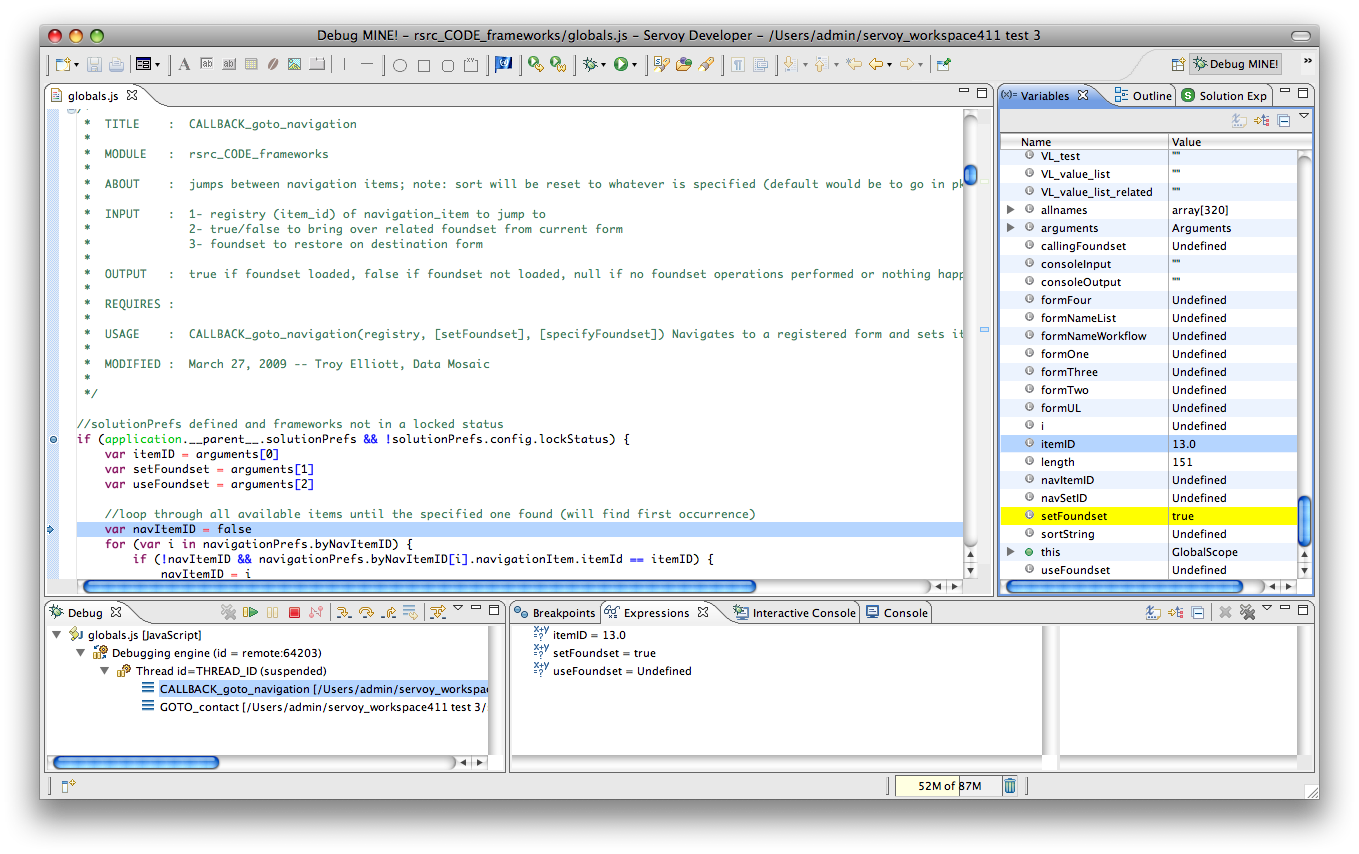Click the Back navigation arrow
The width and height of the screenshot is (1359, 854).
click(x=876, y=65)
